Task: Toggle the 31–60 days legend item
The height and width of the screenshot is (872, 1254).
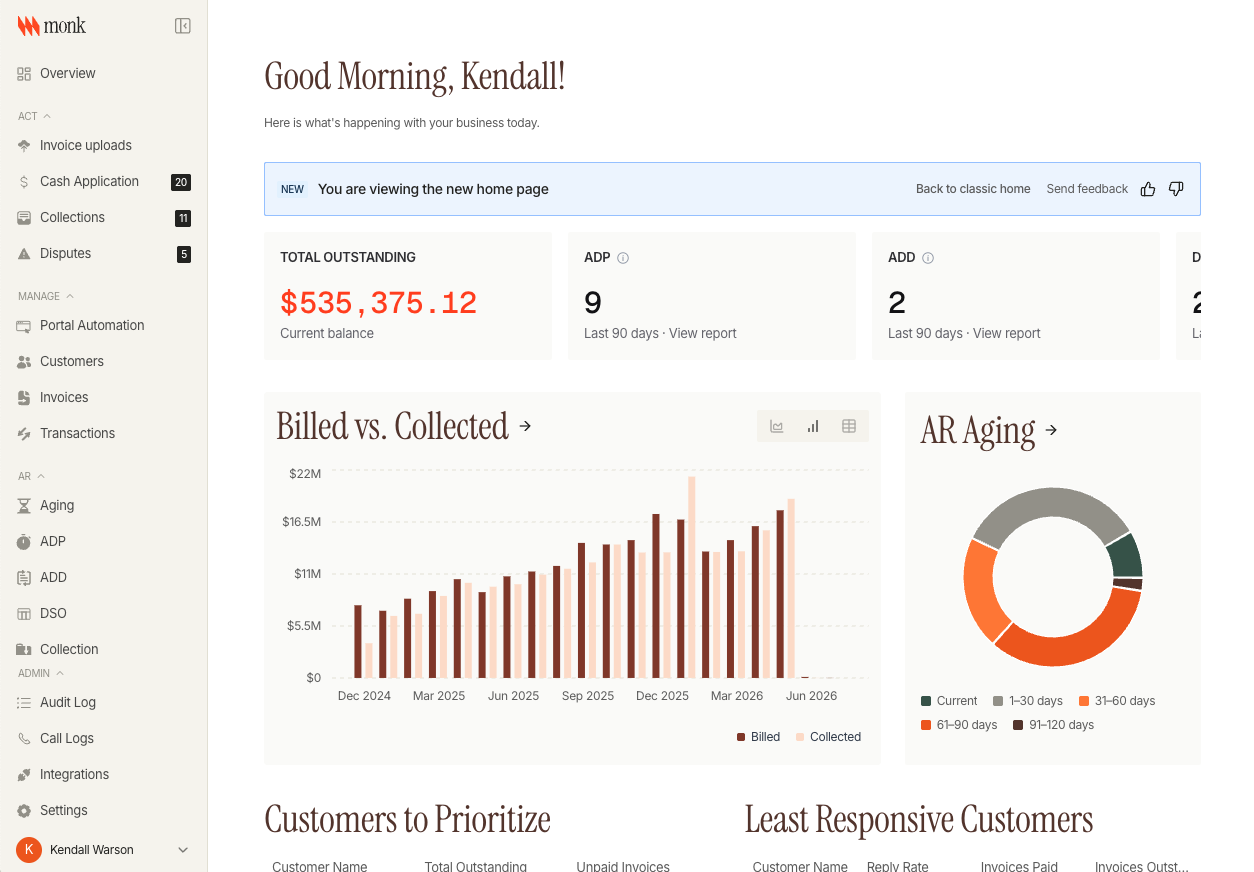Action: 1116,701
